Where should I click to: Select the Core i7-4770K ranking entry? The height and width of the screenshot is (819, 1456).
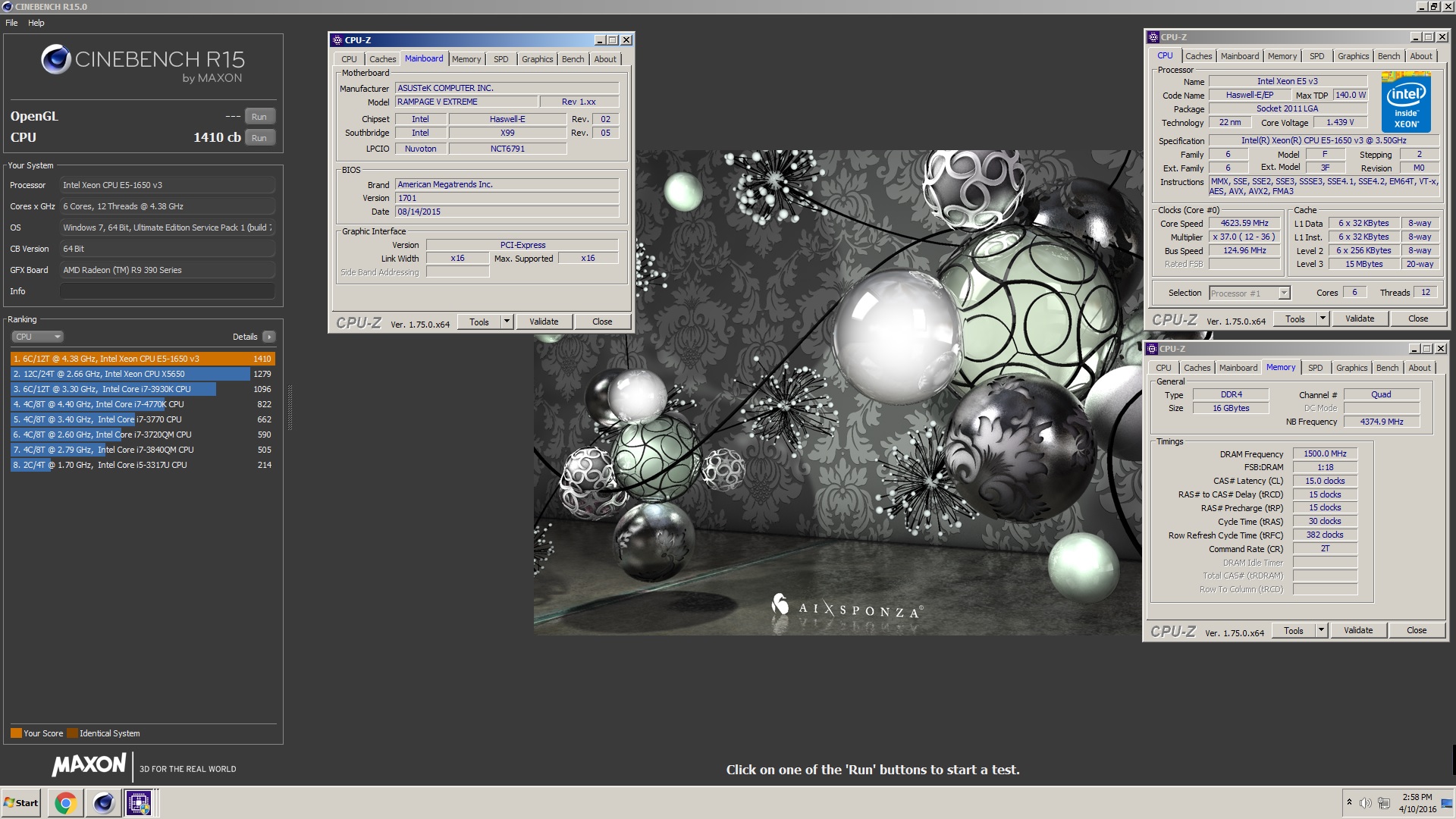tap(143, 404)
